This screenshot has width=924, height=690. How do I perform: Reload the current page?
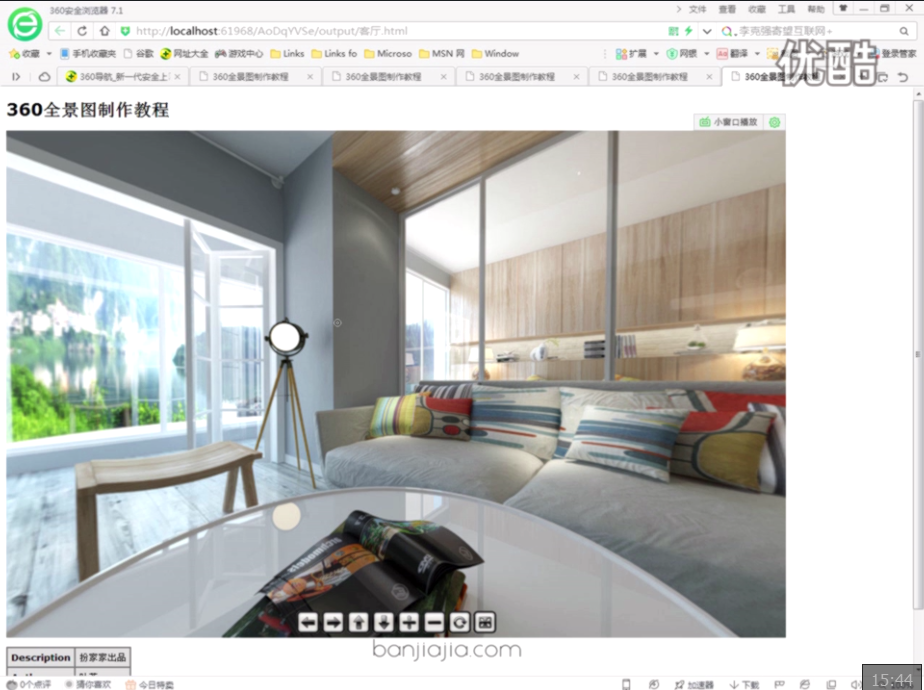coord(82,31)
